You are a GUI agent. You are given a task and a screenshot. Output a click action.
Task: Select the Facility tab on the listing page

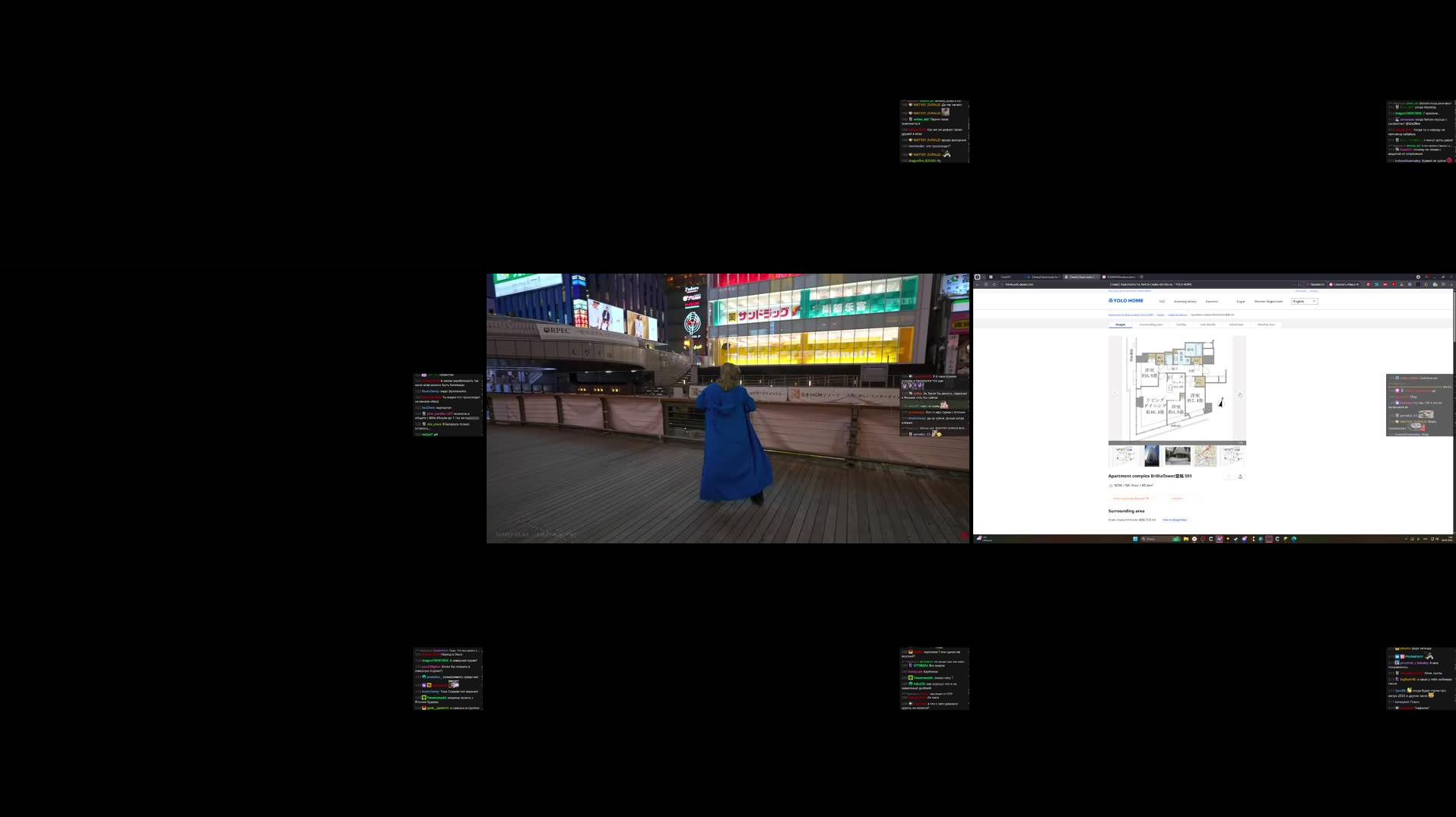point(1182,325)
